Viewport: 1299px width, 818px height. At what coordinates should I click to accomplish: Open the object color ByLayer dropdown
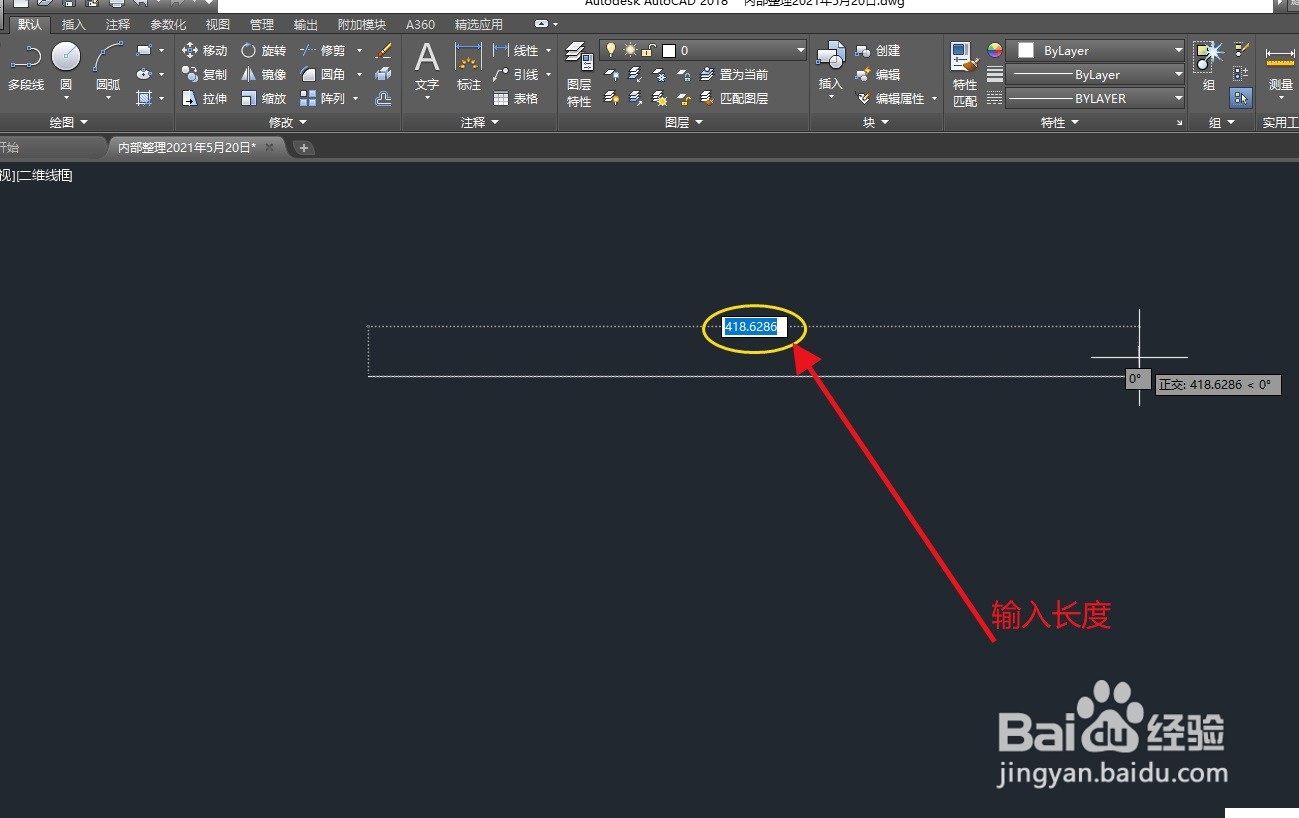pyautogui.click(x=1179, y=50)
